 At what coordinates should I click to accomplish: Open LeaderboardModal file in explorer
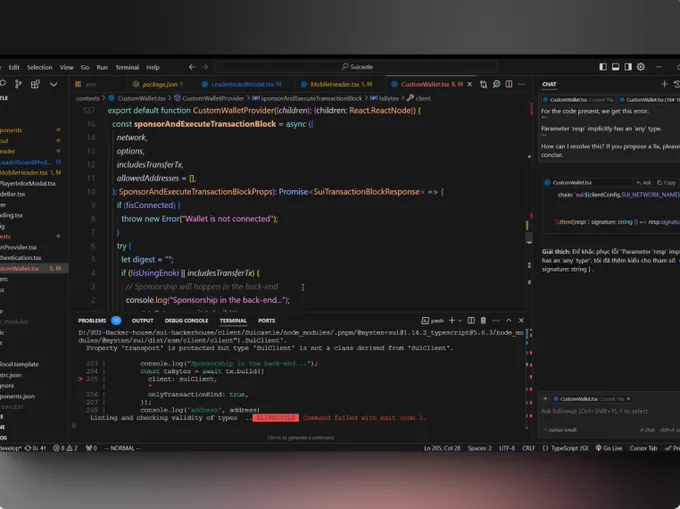29,162
